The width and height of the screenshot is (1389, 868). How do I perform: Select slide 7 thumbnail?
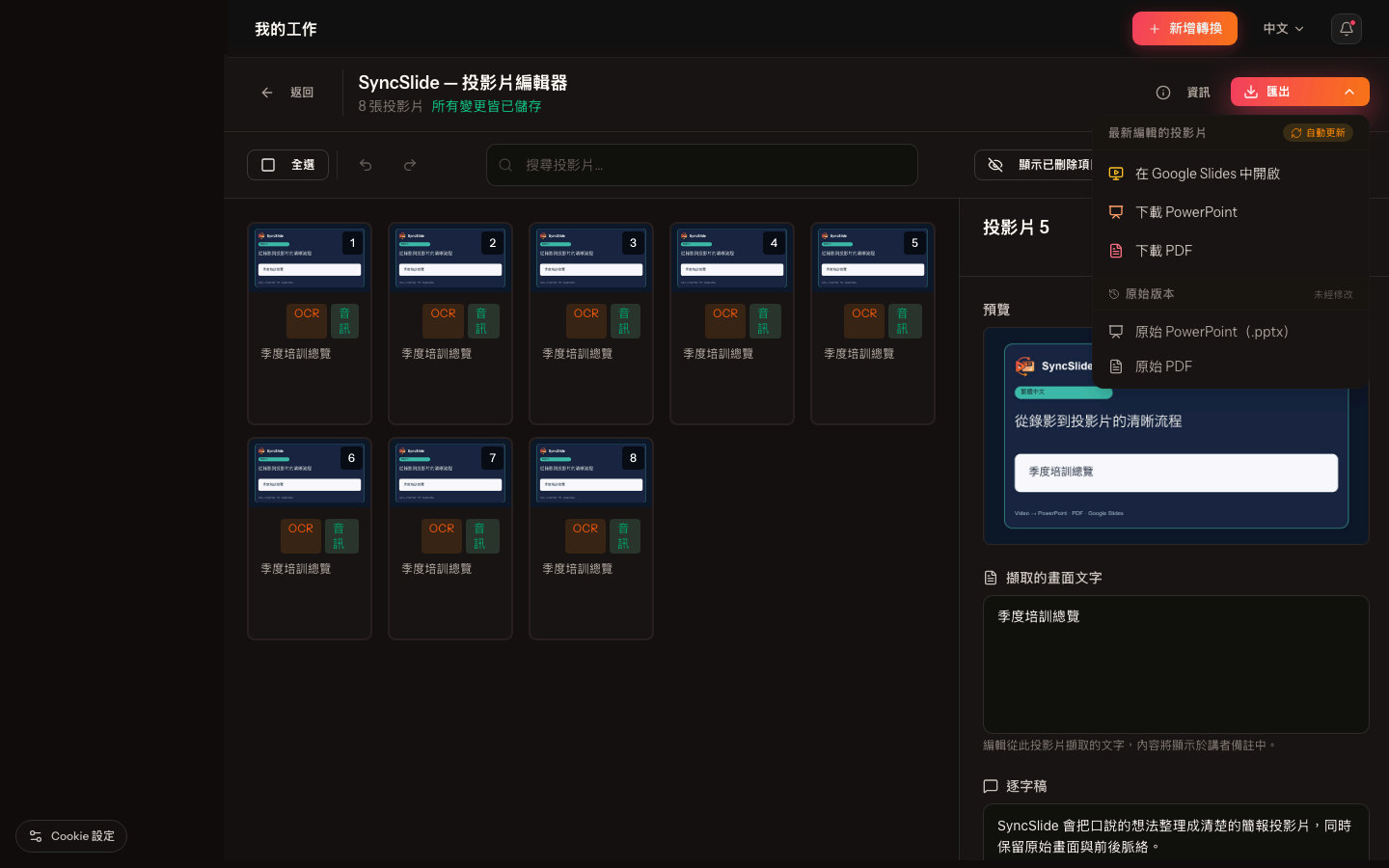[x=450, y=474]
